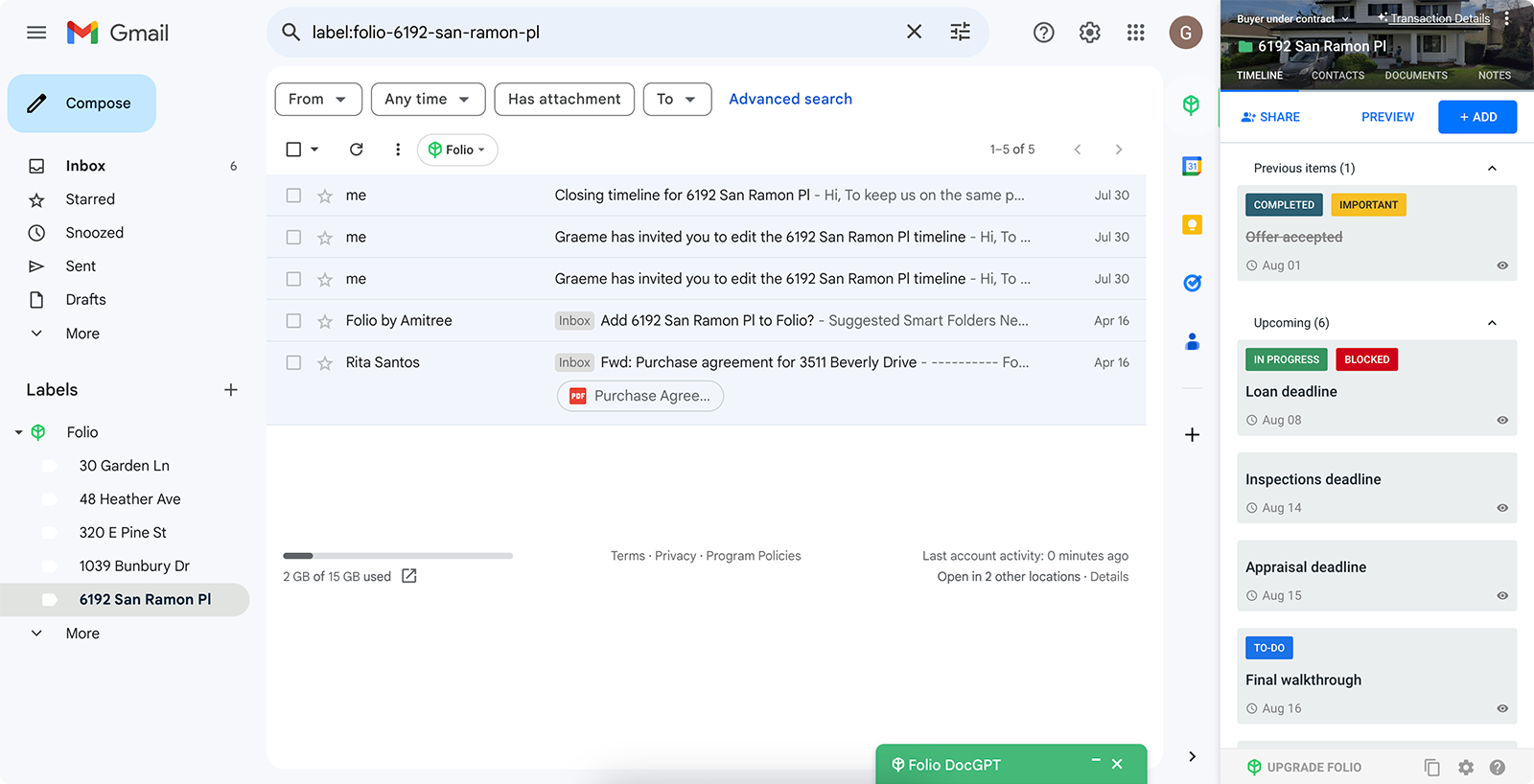Screen dimensions: 1534x784
Task: Open Google Keep side panel icon
Action: 1192,225
